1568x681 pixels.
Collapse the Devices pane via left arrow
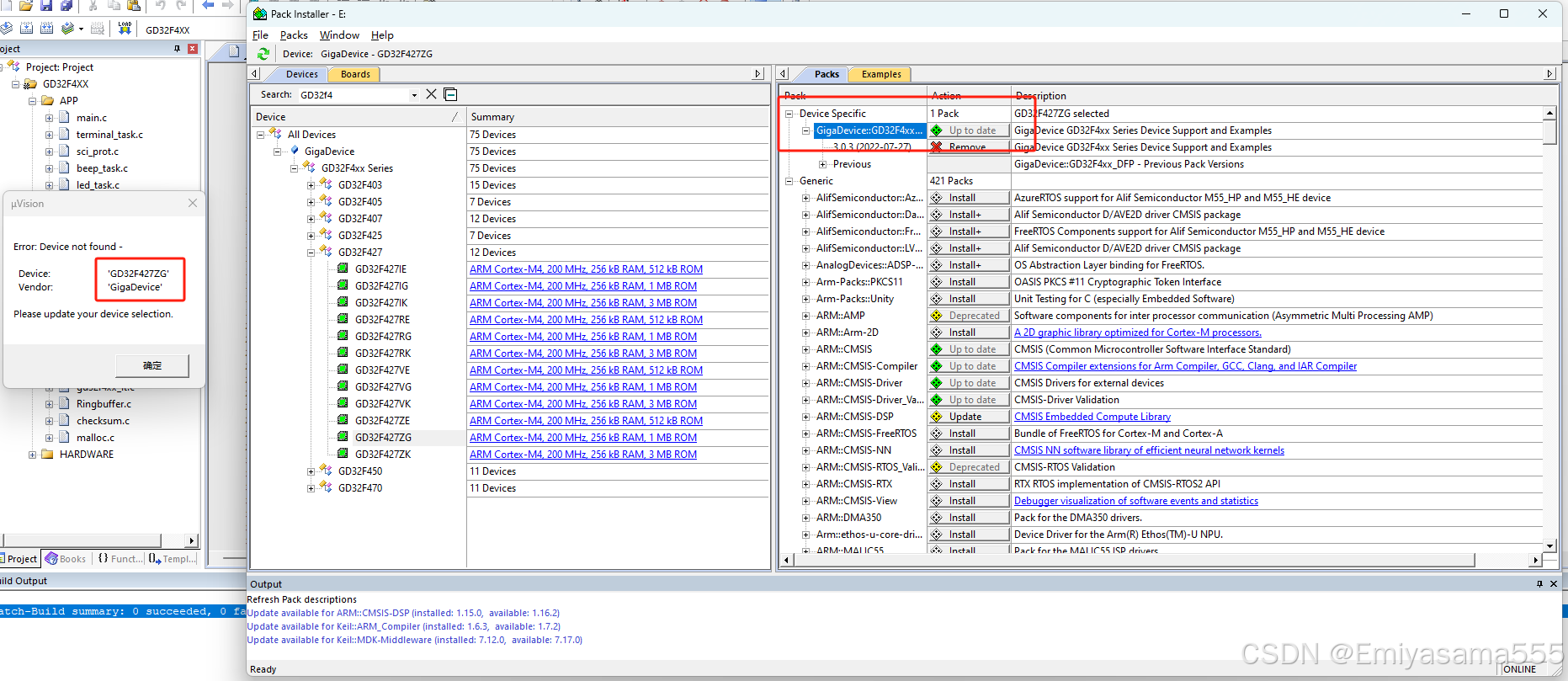(254, 74)
